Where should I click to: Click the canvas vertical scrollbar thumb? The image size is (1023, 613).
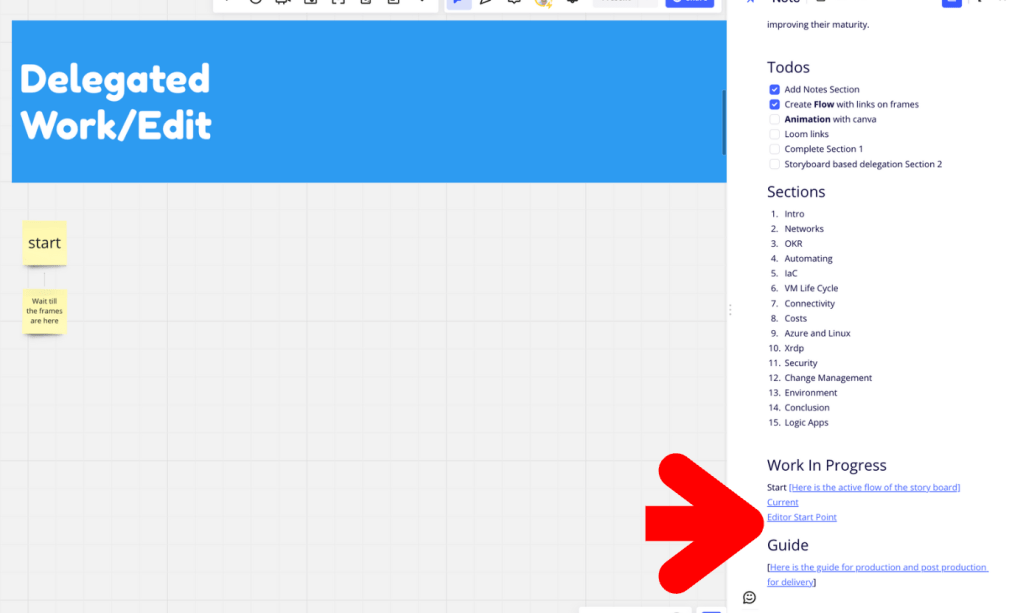tap(724, 123)
